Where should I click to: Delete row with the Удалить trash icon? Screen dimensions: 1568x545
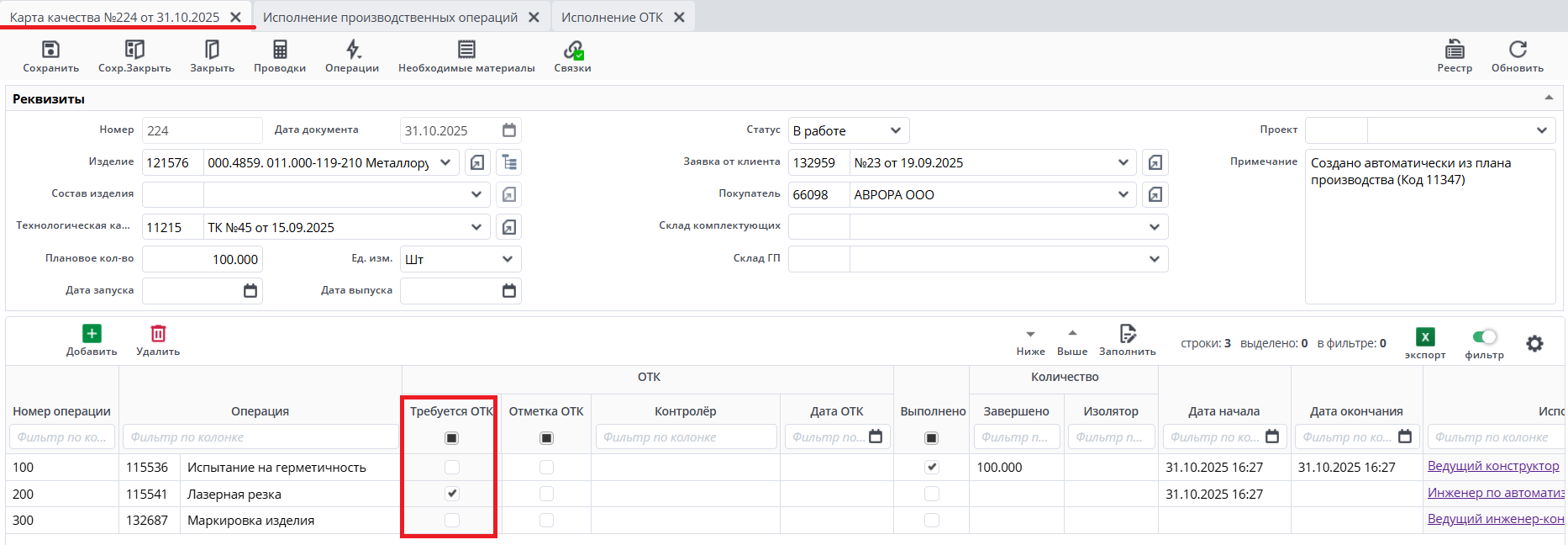158,334
